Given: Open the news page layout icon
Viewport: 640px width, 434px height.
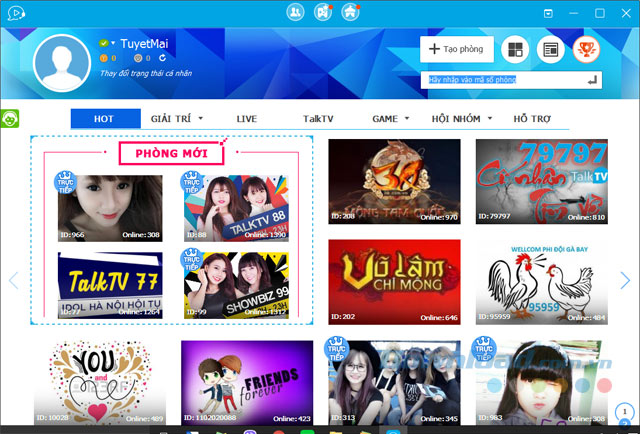Looking at the screenshot, I should point(551,49).
